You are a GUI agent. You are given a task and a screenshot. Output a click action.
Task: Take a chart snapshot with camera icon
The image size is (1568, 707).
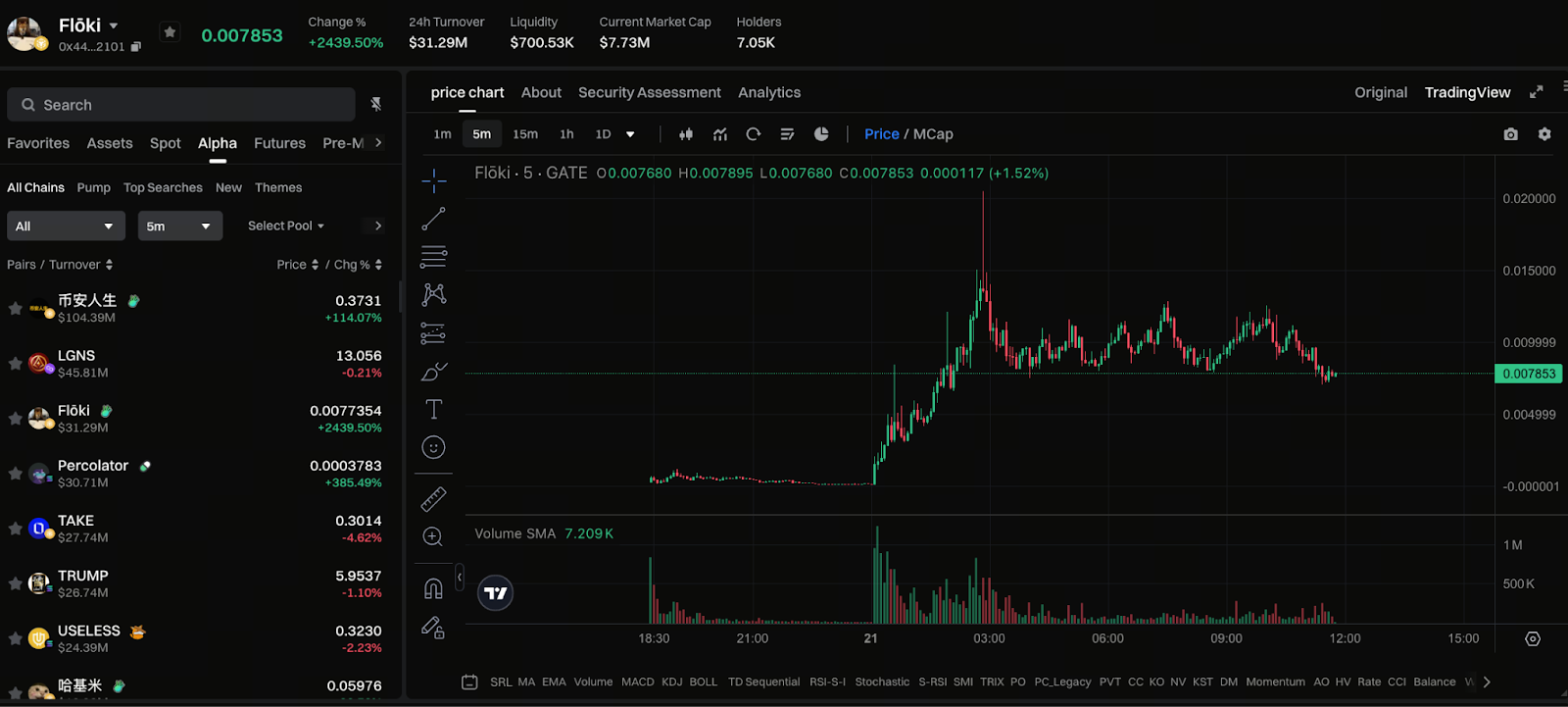[x=1511, y=134]
